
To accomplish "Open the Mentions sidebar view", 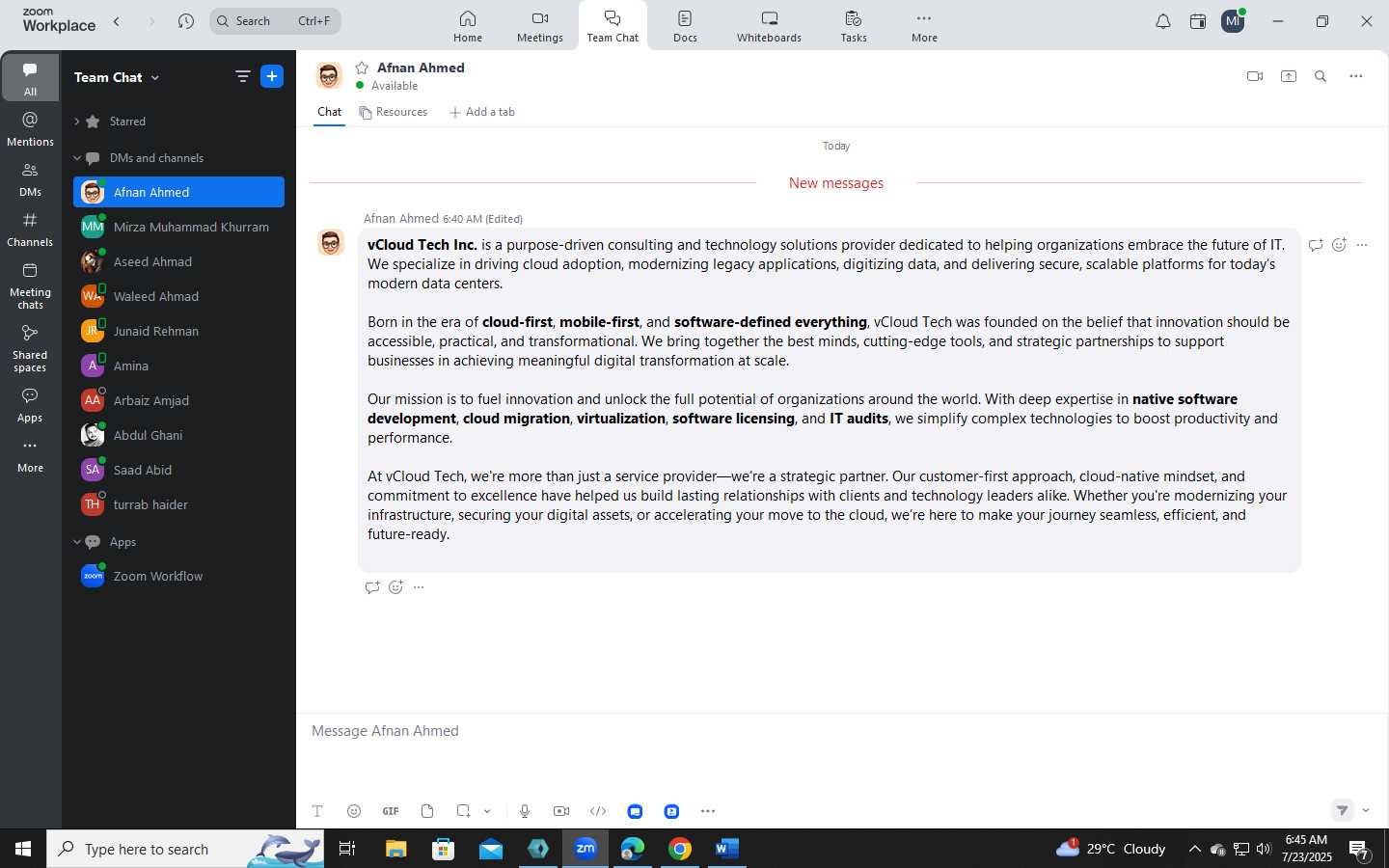I will [x=30, y=129].
